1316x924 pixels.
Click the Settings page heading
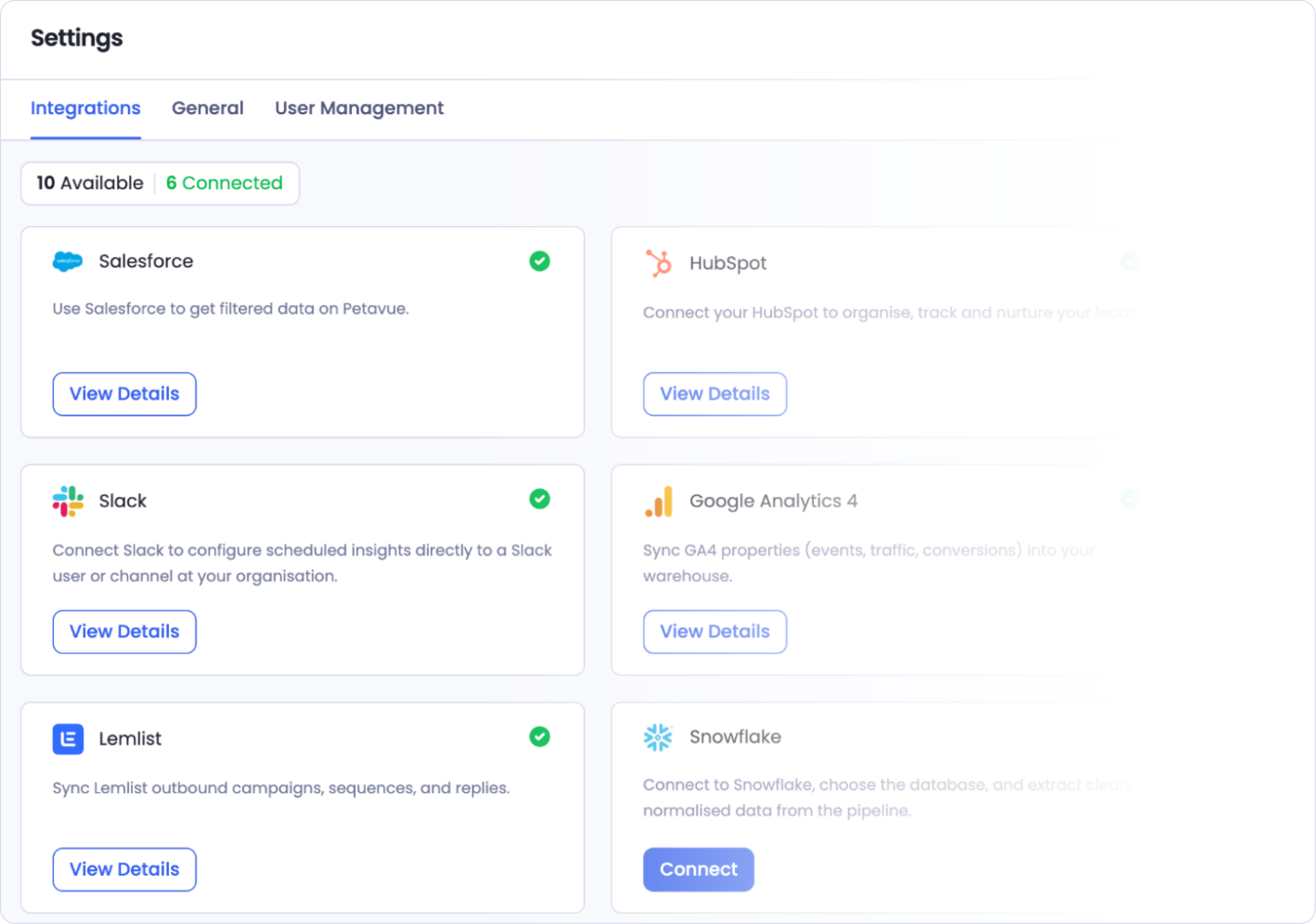77,38
